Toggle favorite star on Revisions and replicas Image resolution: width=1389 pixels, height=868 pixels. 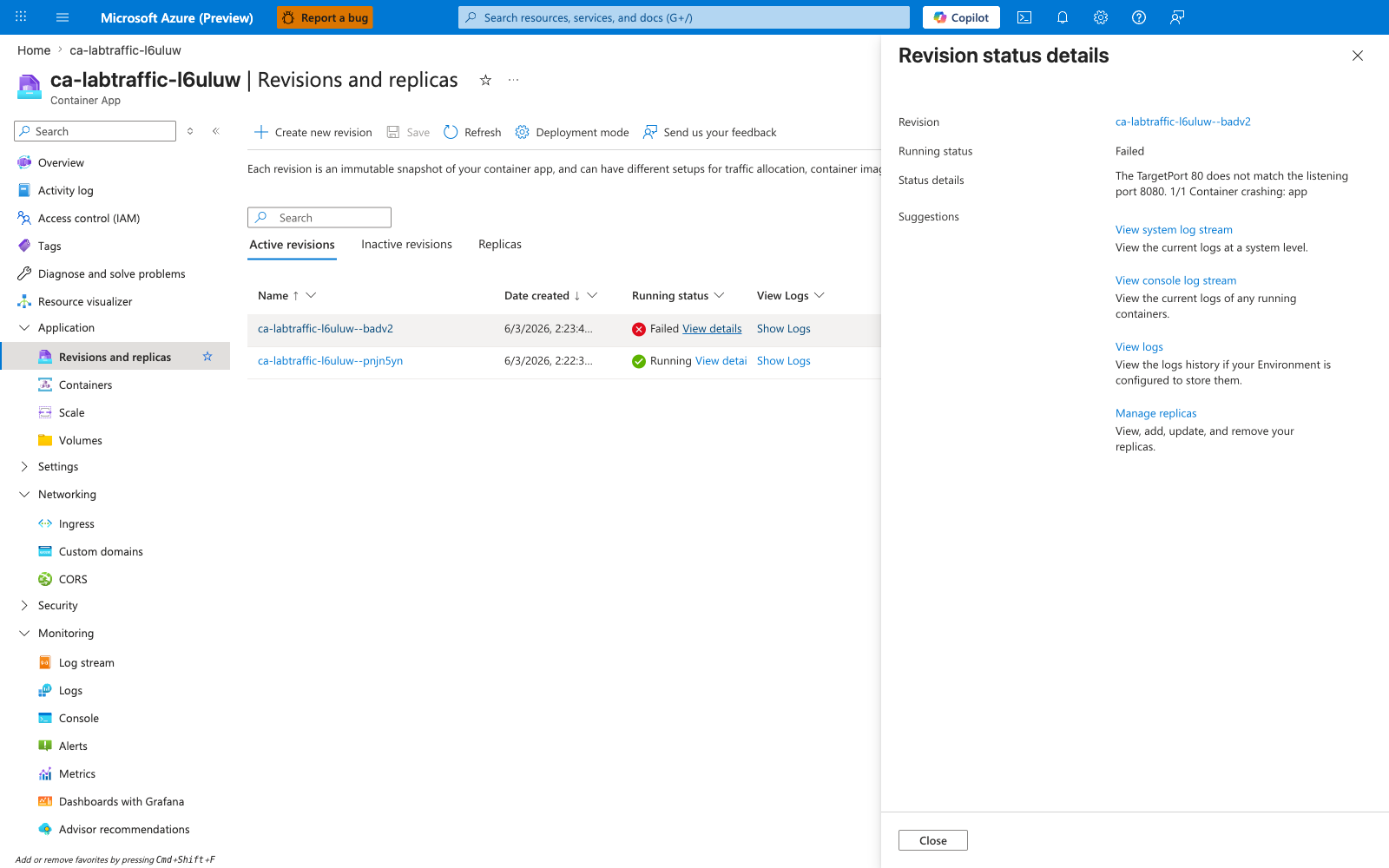[207, 357]
